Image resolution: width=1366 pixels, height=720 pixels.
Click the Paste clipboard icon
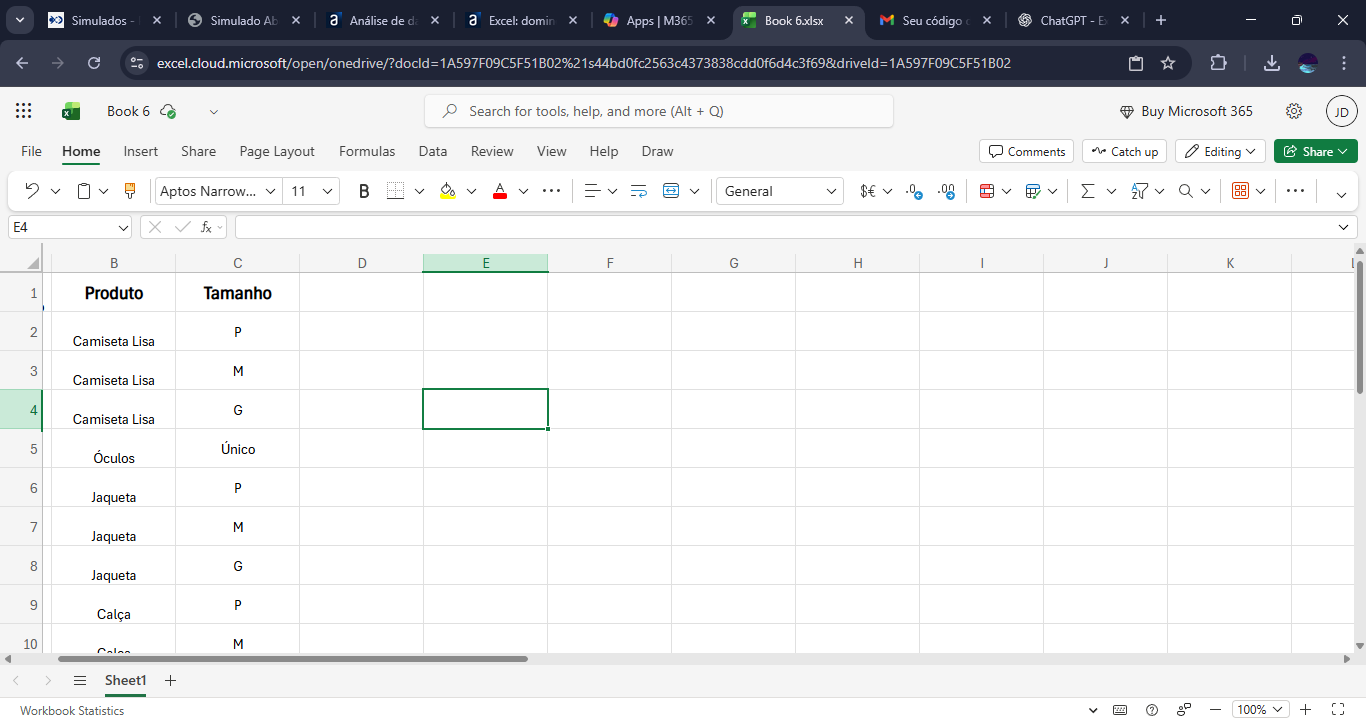pyautogui.click(x=85, y=191)
